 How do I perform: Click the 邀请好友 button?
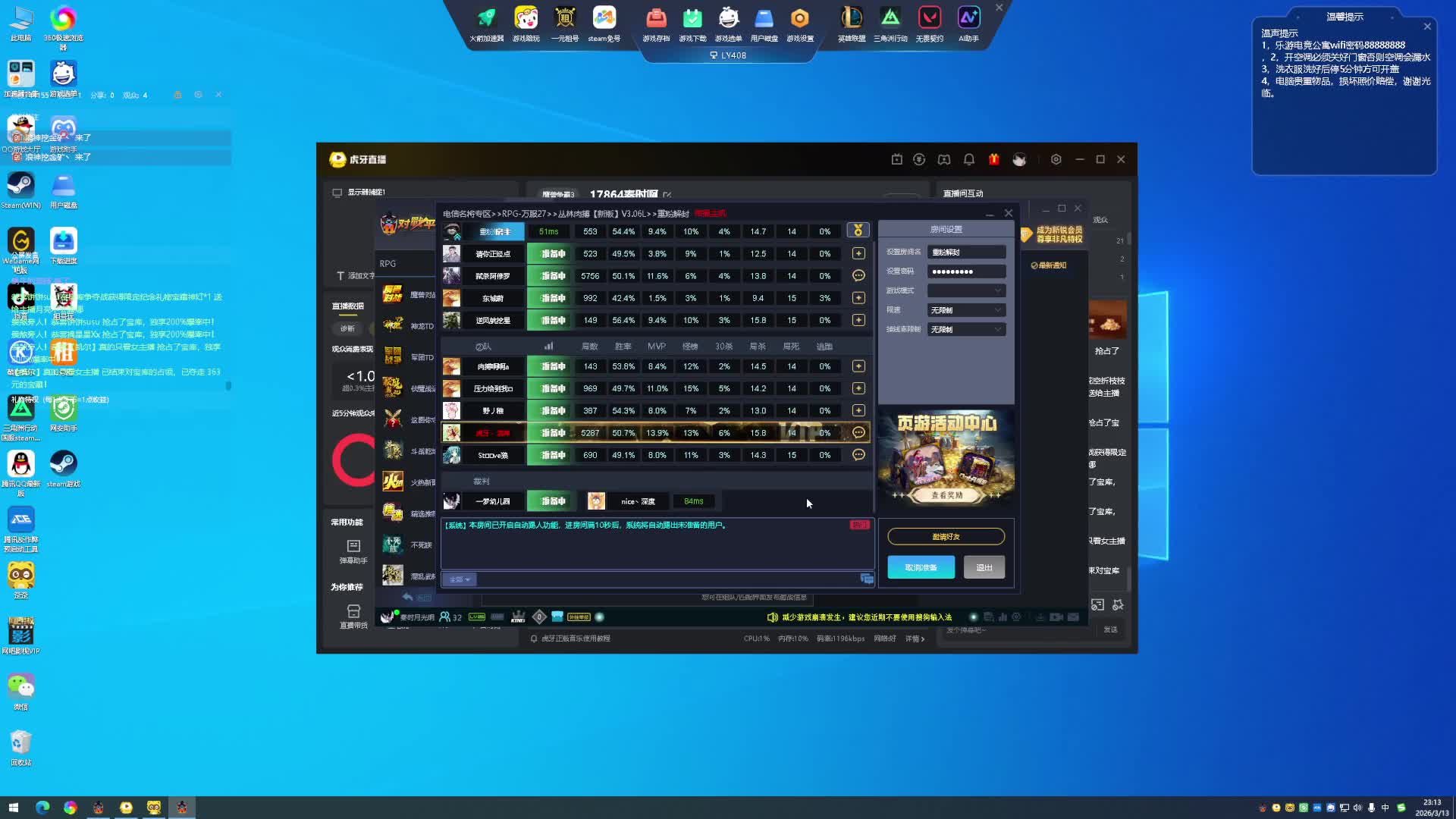pyautogui.click(x=946, y=537)
